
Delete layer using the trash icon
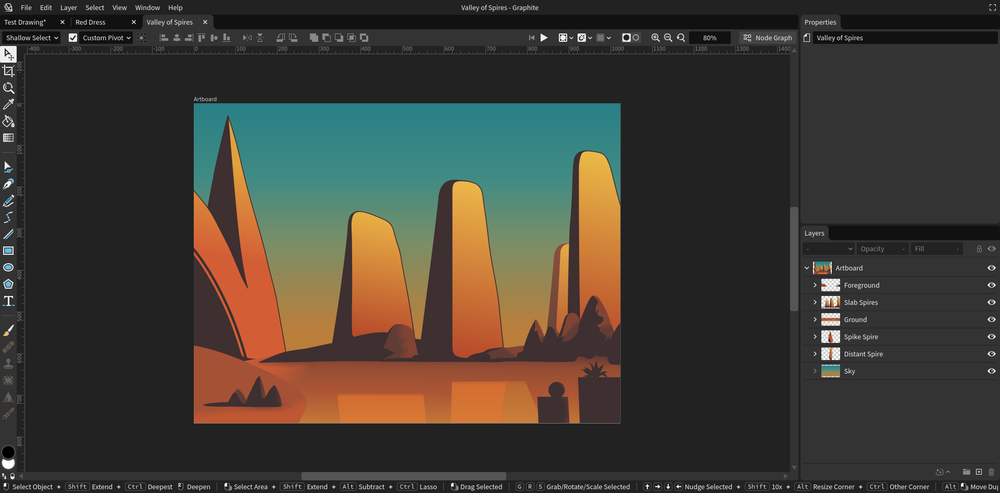tap(991, 472)
